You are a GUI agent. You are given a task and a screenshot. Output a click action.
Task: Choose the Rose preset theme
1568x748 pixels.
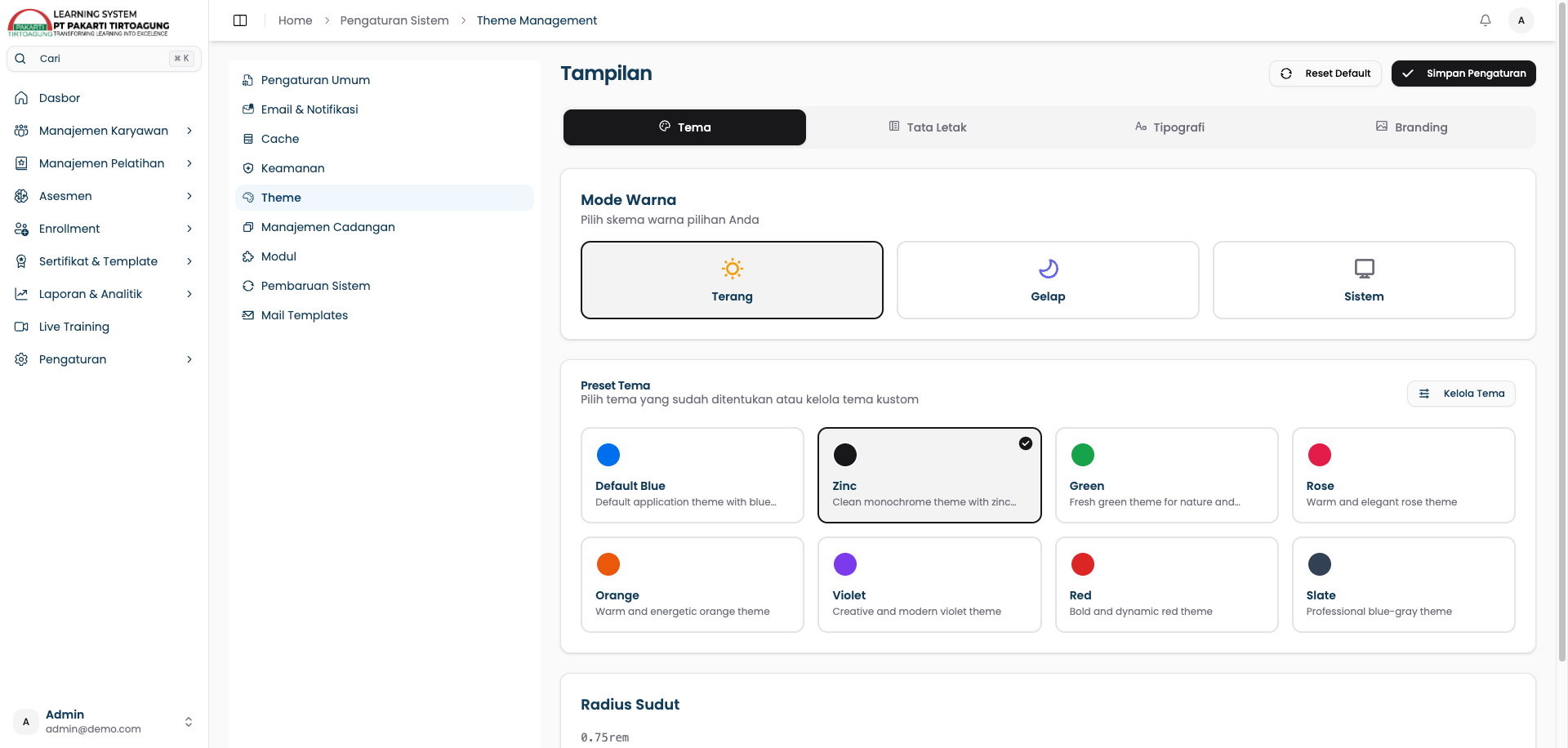click(x=1403, y=475)
